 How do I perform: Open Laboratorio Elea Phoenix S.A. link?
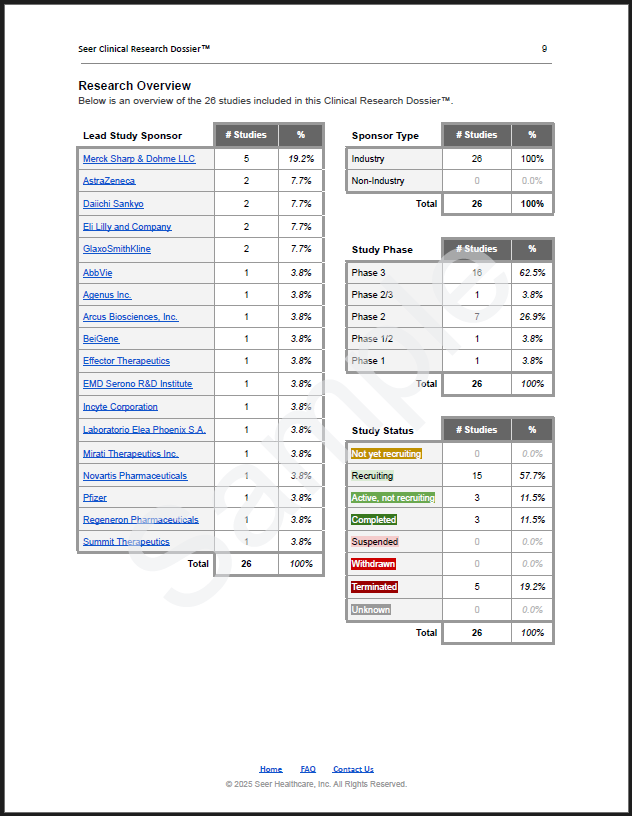[144, 429]
